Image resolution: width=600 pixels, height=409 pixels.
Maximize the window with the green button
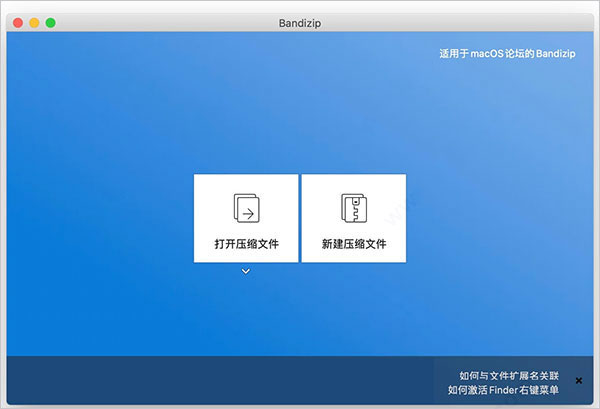(x=51, y=23)
